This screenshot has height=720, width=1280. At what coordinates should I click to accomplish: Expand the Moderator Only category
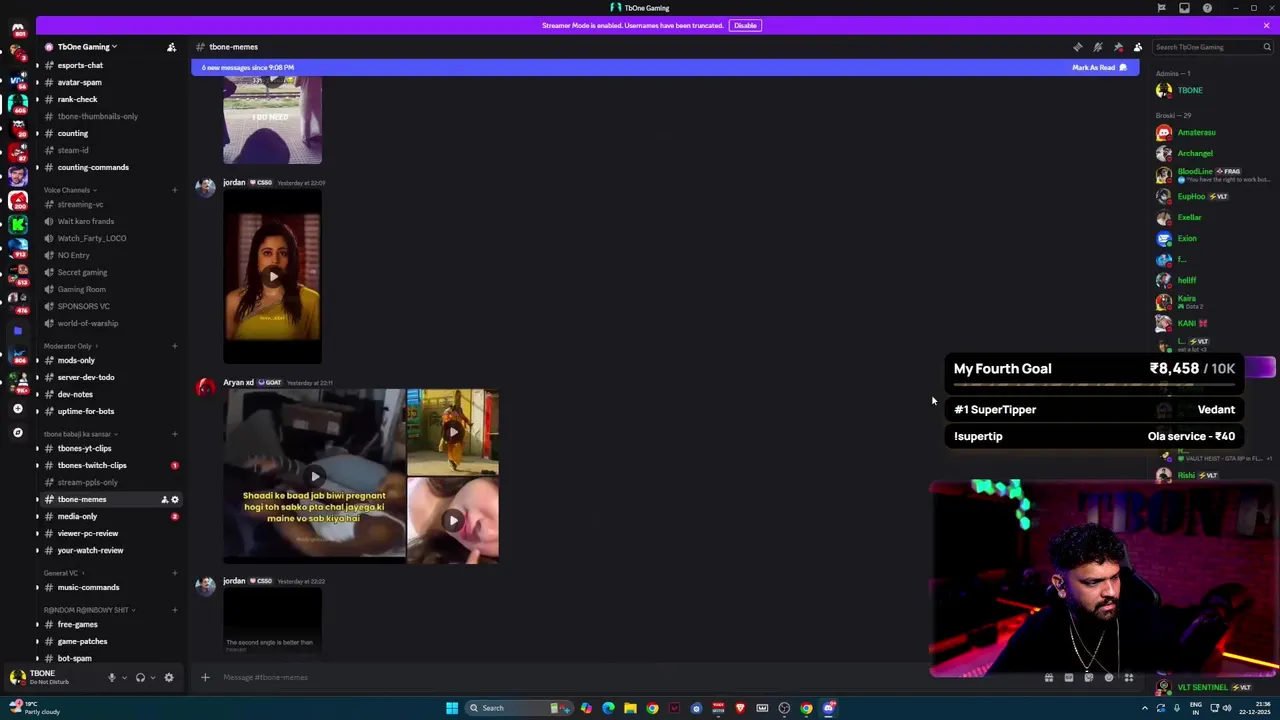coord(69,346)
